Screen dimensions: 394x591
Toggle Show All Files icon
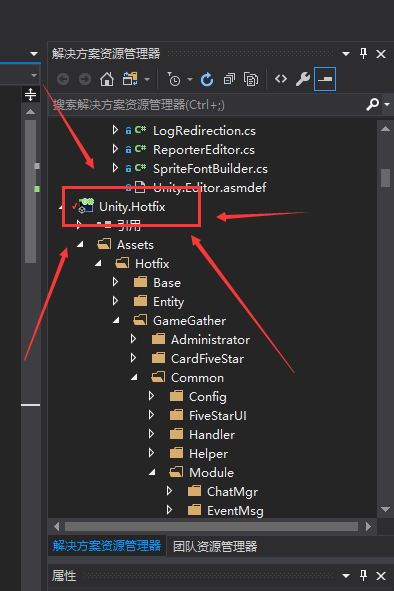[x=251, y=79]
